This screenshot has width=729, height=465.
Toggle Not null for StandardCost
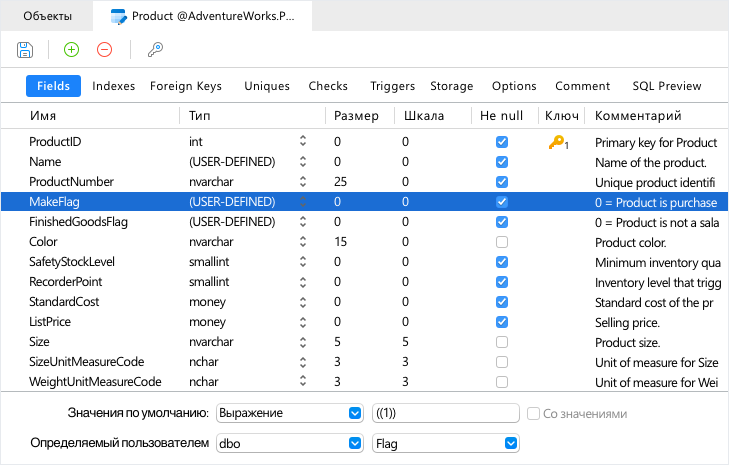(502, 302)
